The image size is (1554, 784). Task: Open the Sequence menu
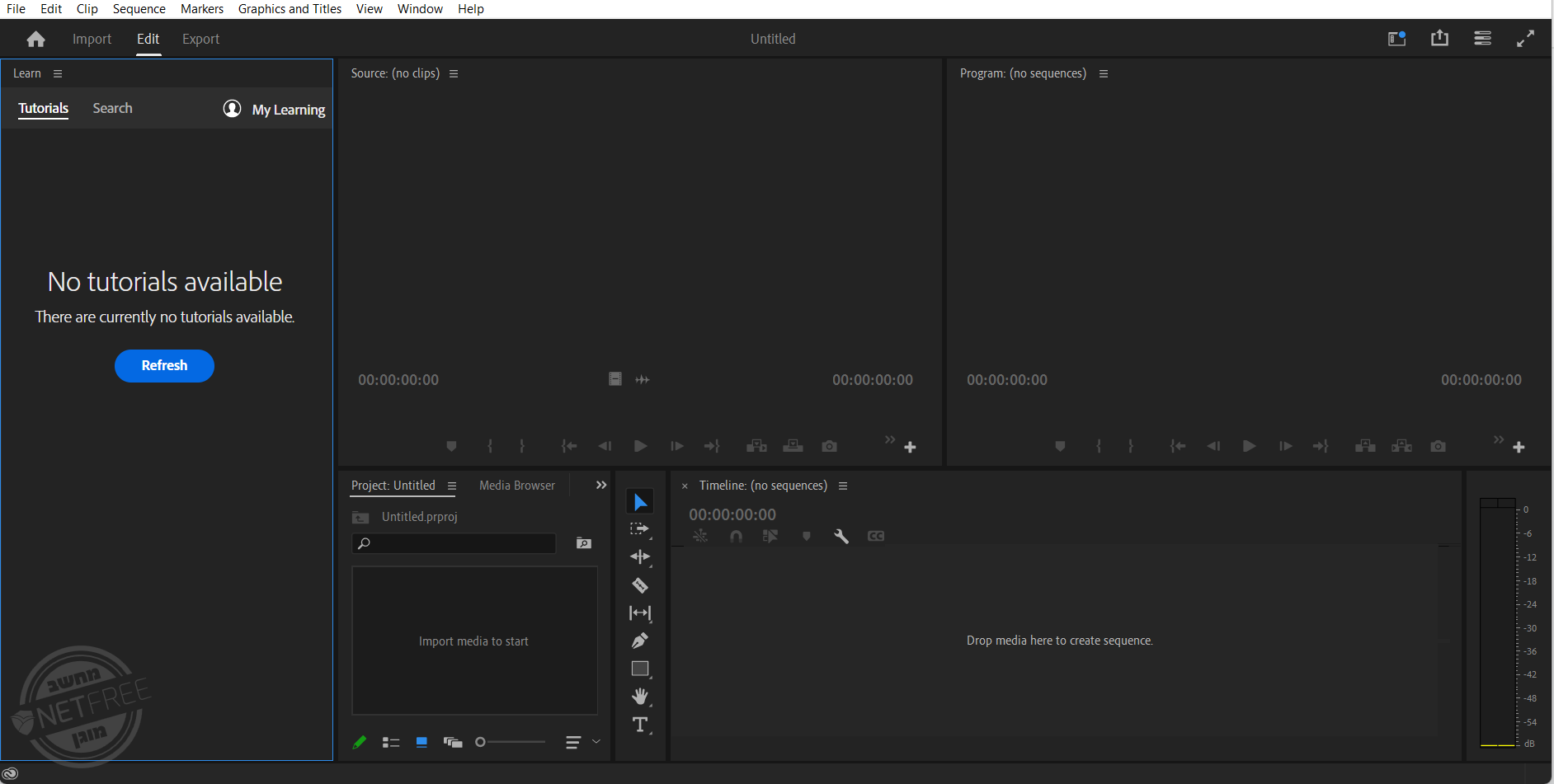(139, 9)
